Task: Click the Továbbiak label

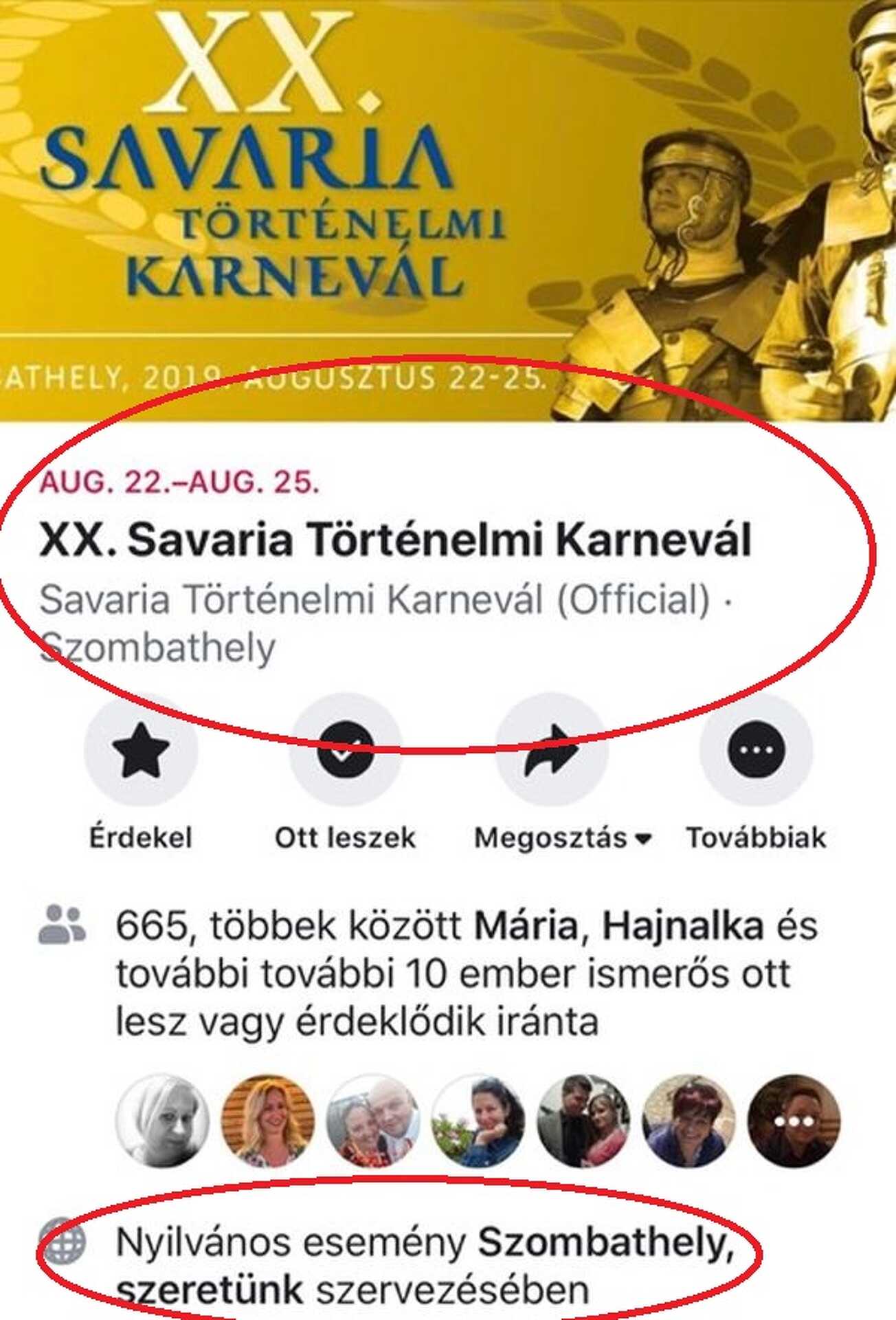Action: click(x=756, y=838)
